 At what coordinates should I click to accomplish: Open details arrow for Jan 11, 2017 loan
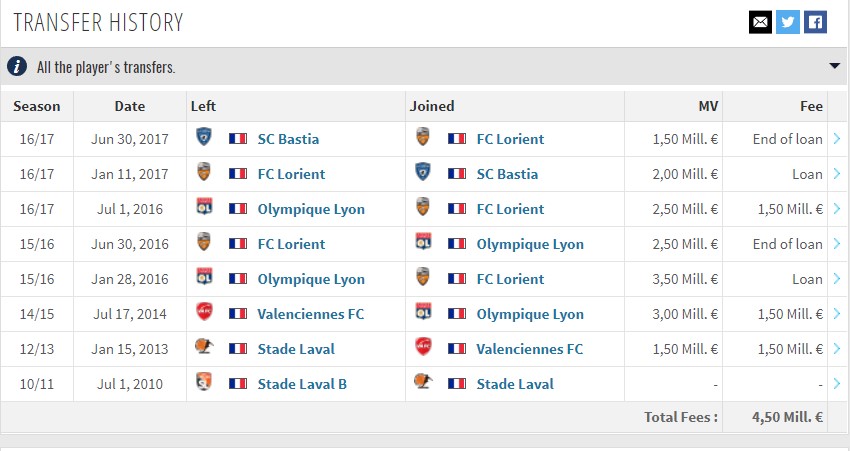(837, 173)
